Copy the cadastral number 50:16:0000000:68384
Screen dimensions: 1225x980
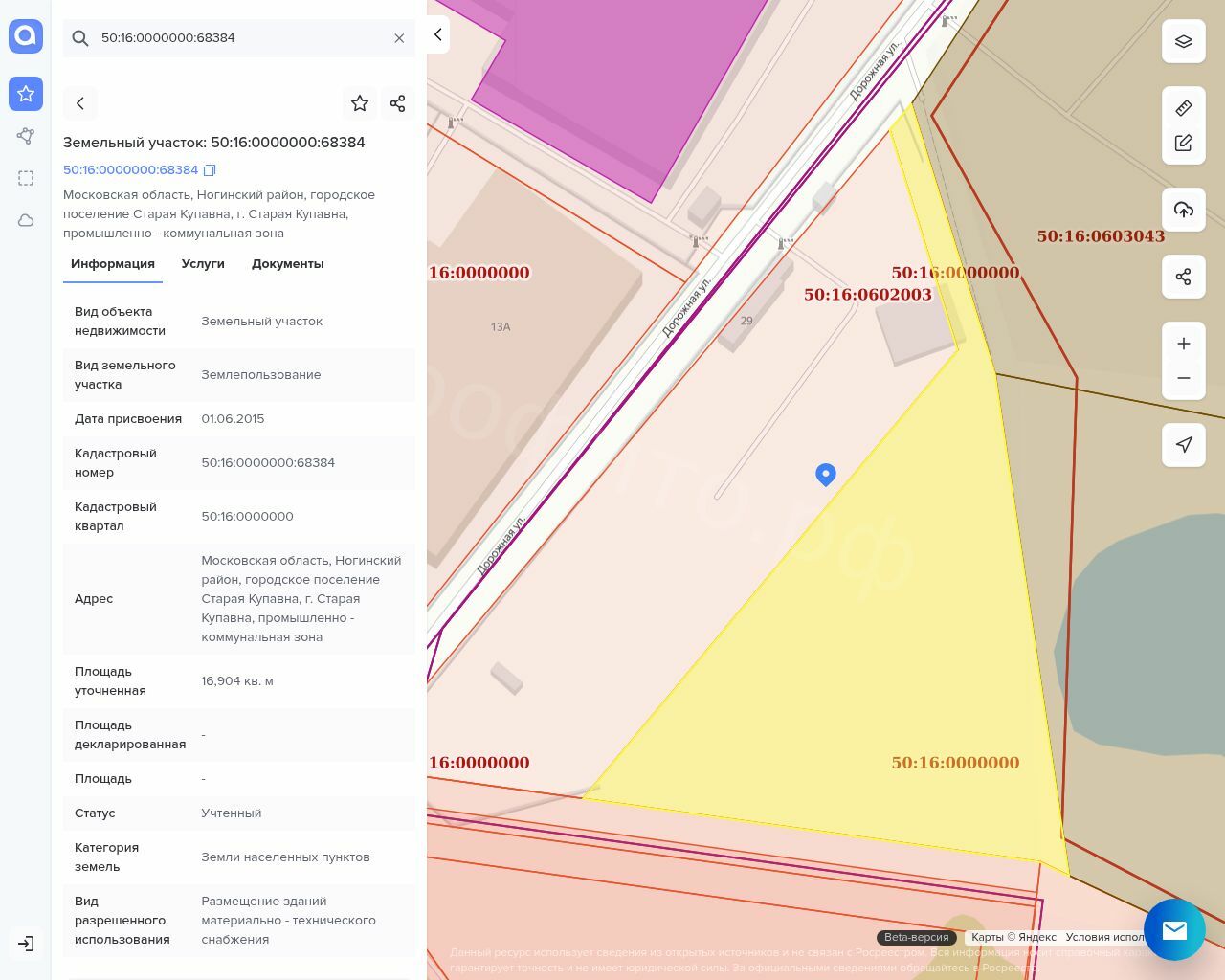point(210,170)
